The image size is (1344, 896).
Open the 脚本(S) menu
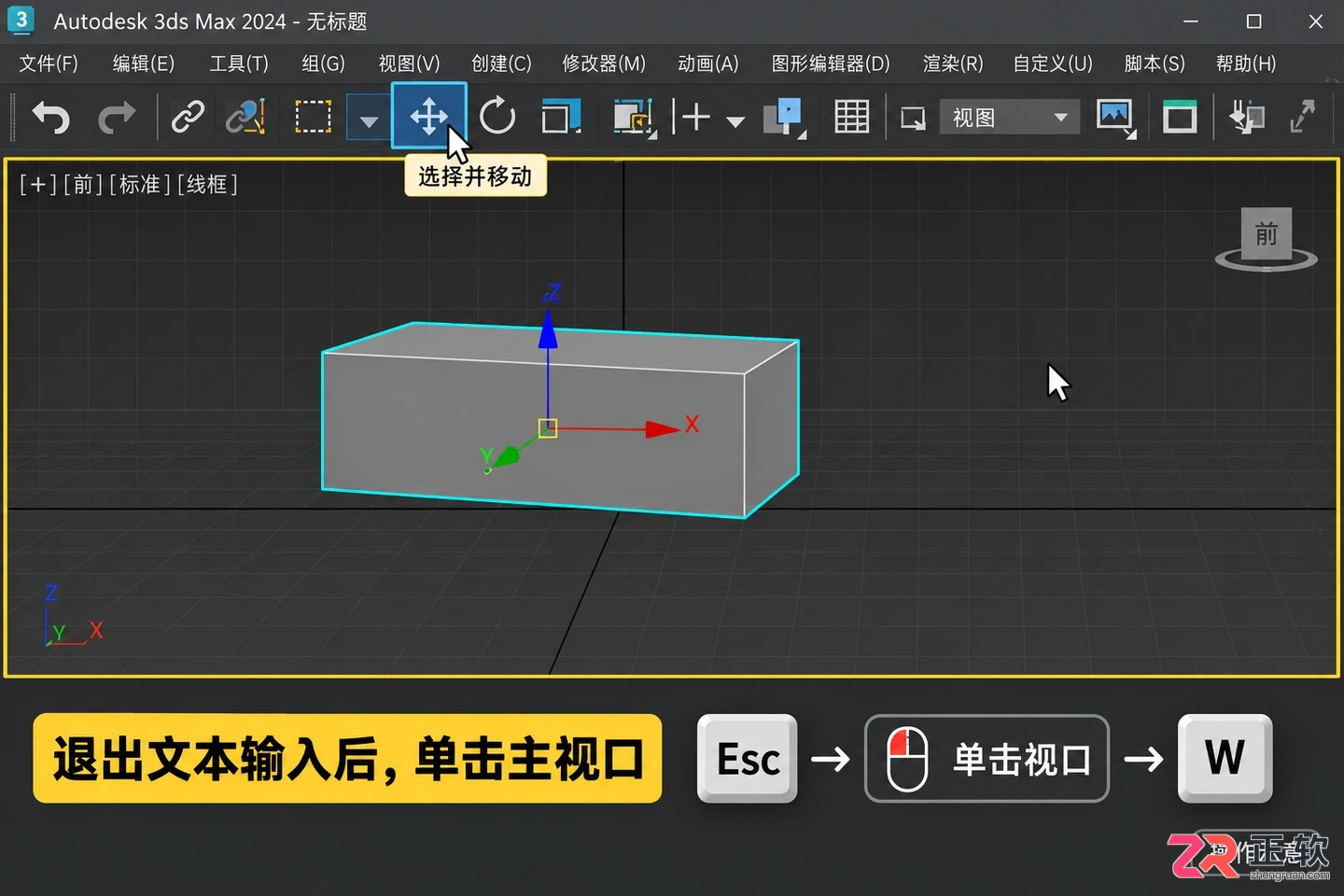[x=1155, y=63]
